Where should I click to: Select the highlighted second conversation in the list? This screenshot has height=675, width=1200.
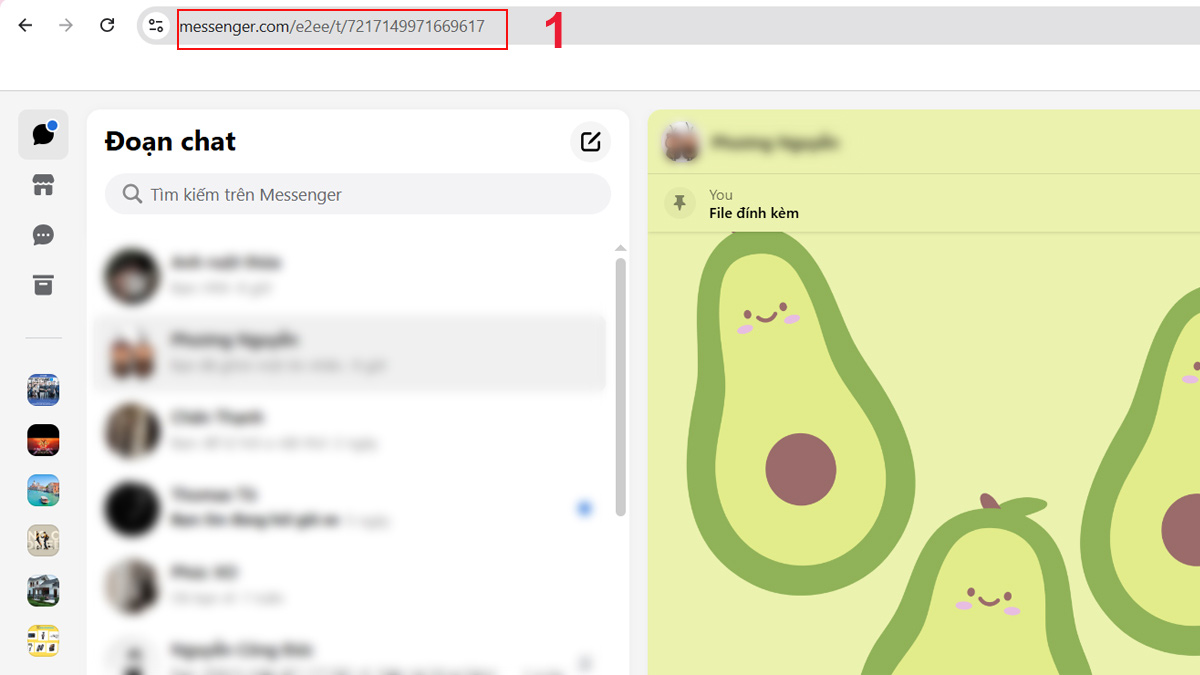click(350, 352)
